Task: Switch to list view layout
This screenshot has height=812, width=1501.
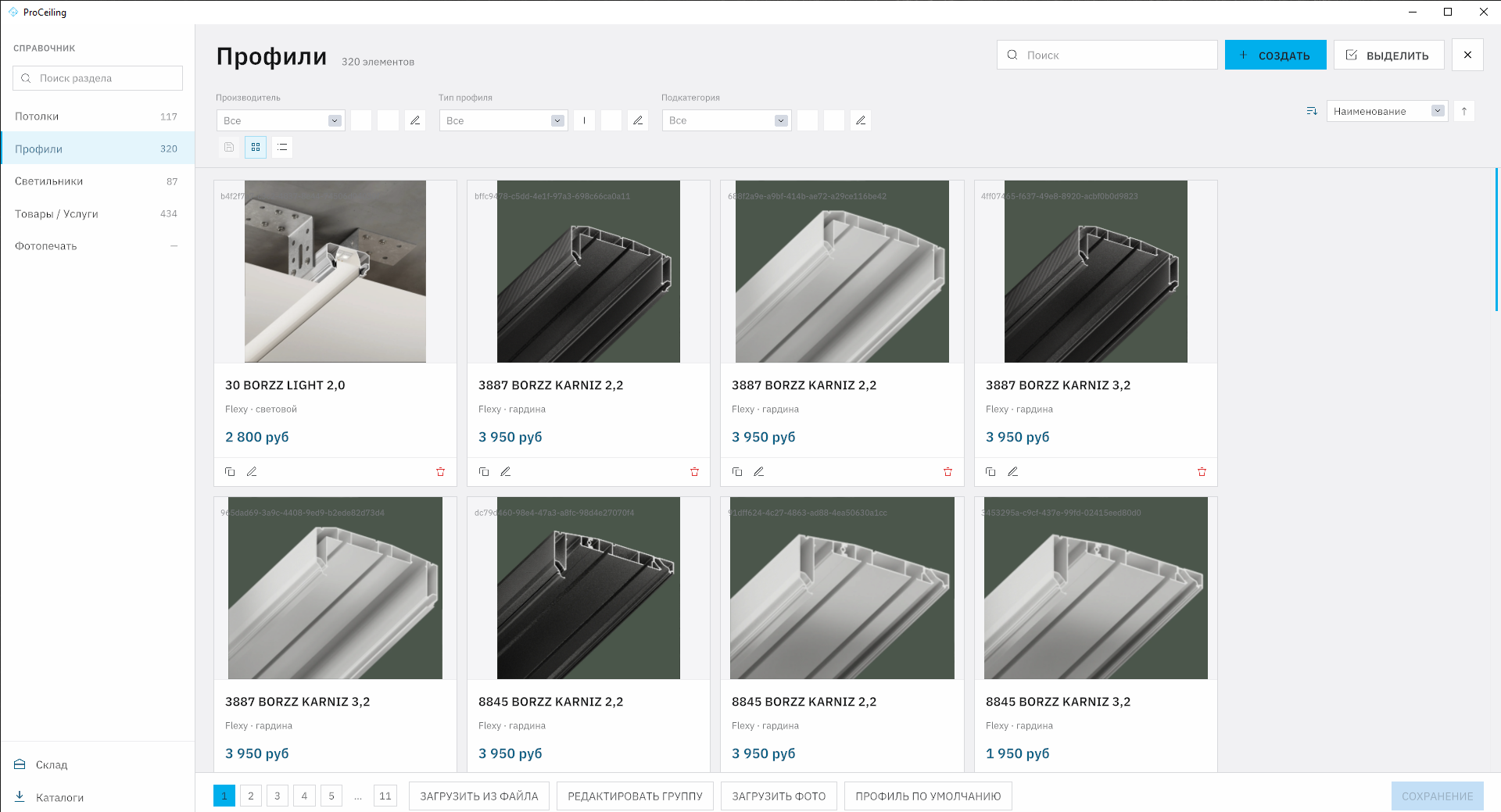Action: (x=282, y=147)
